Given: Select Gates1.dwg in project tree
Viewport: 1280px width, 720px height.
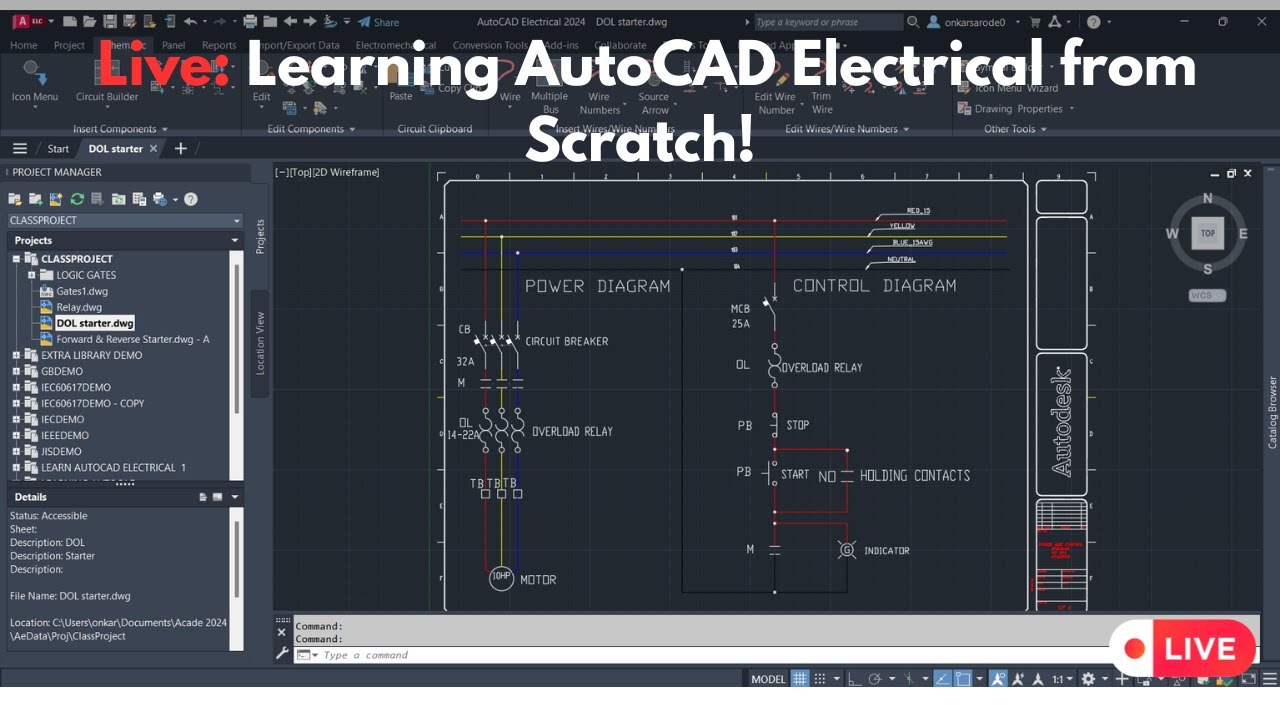Looking at the screenshot, I should click(82, 291).
